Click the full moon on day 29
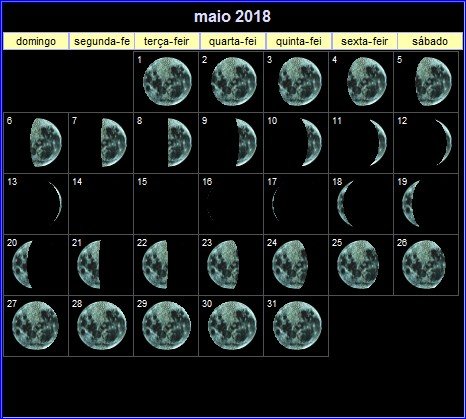Image resolution: width=466 pixels, height=419 pixels. pos(167,325)
